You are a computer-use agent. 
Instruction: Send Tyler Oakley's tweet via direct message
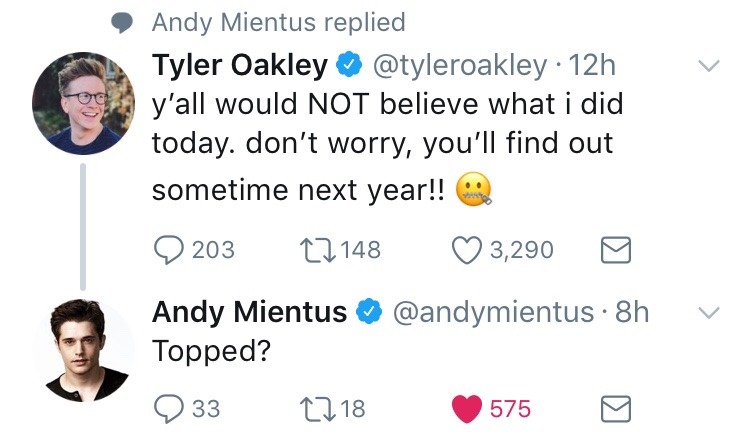point(616,250)
